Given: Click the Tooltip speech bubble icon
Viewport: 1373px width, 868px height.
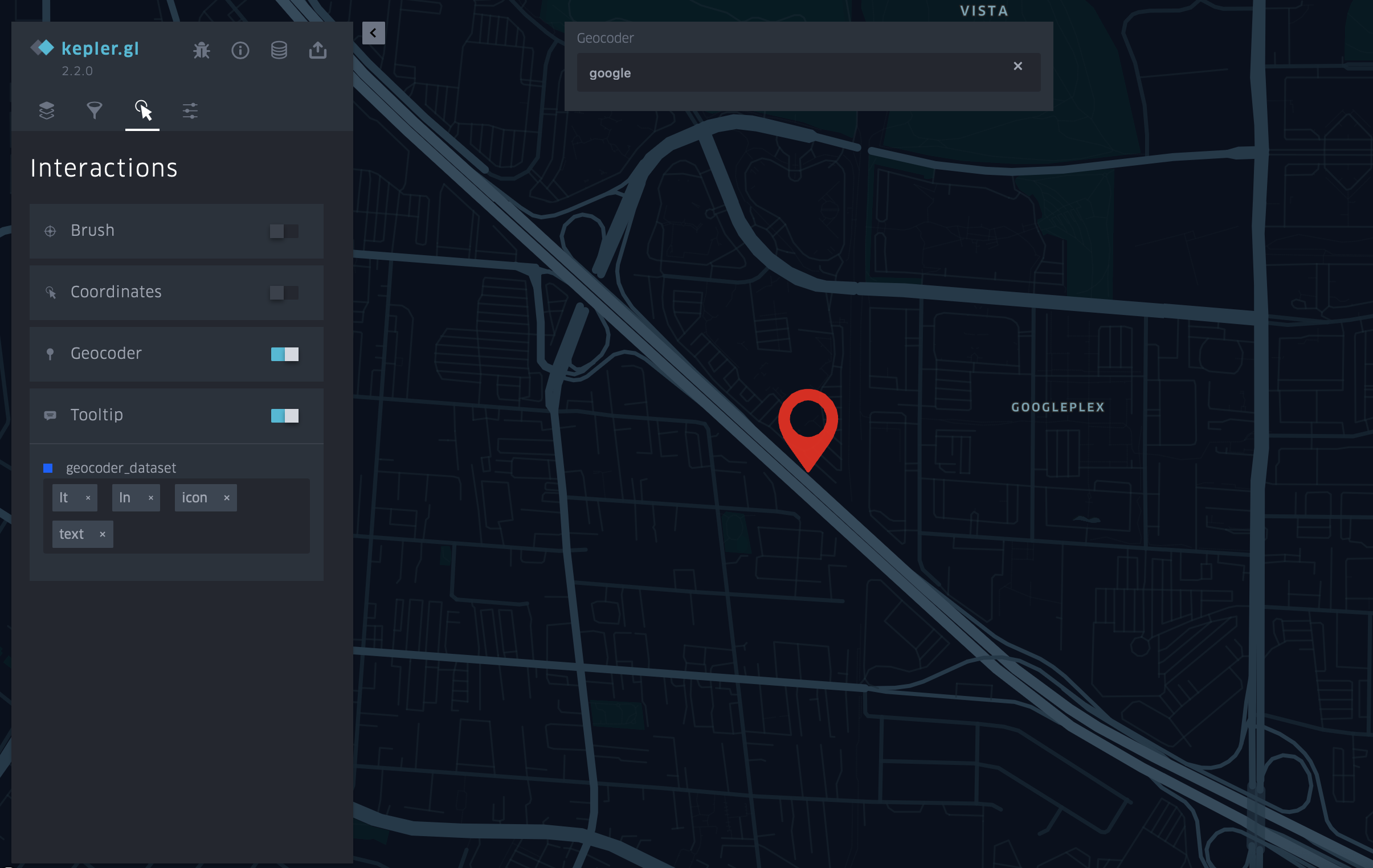Looking at the screenshot, I should tap(50, 415).
